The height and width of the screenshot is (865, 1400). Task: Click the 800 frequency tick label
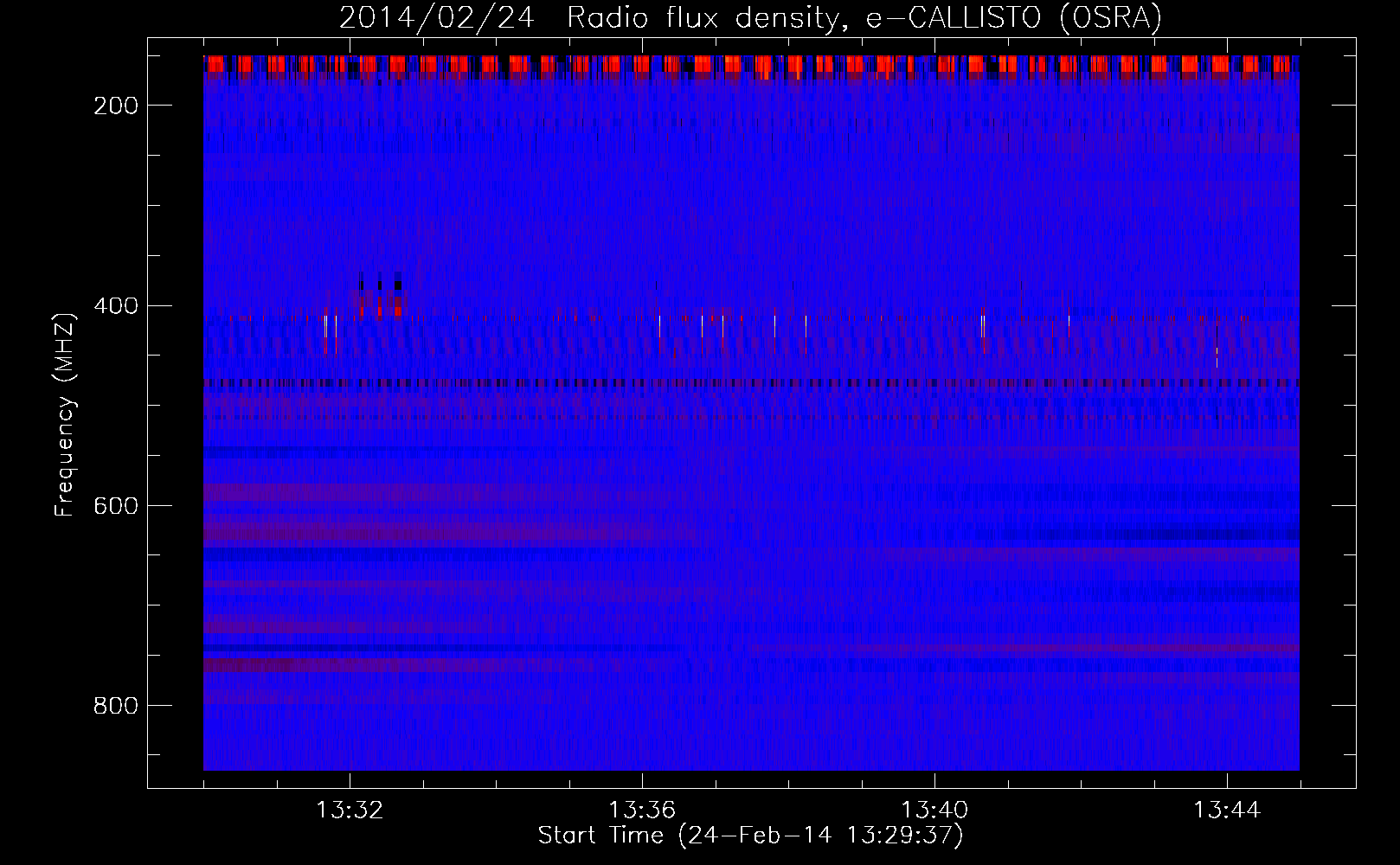click(x=115, y=706)
